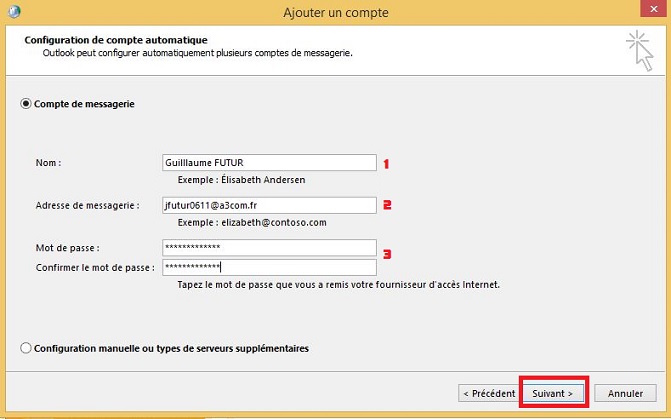
Task: Click the Nom input field
Action: click(269, 163)
